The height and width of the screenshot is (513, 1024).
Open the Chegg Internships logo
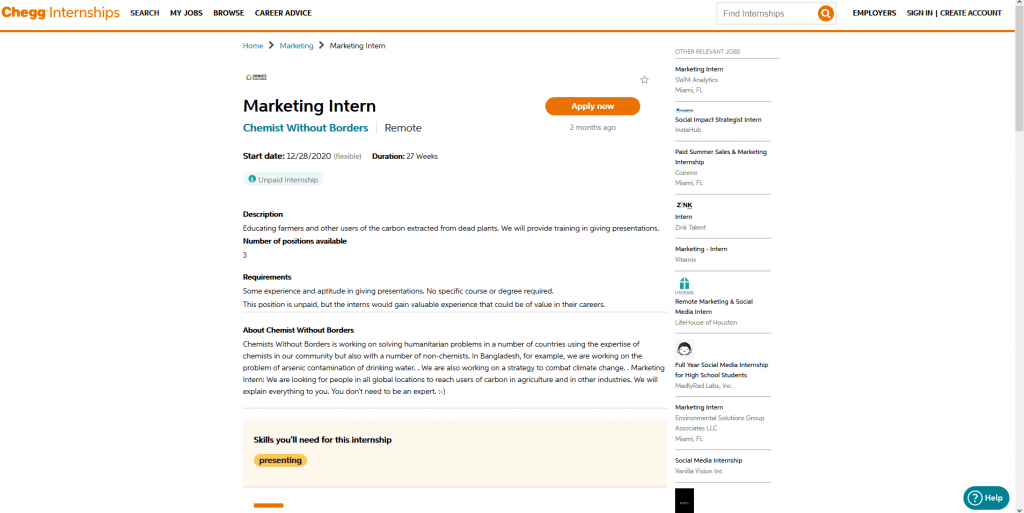point(60,13)
